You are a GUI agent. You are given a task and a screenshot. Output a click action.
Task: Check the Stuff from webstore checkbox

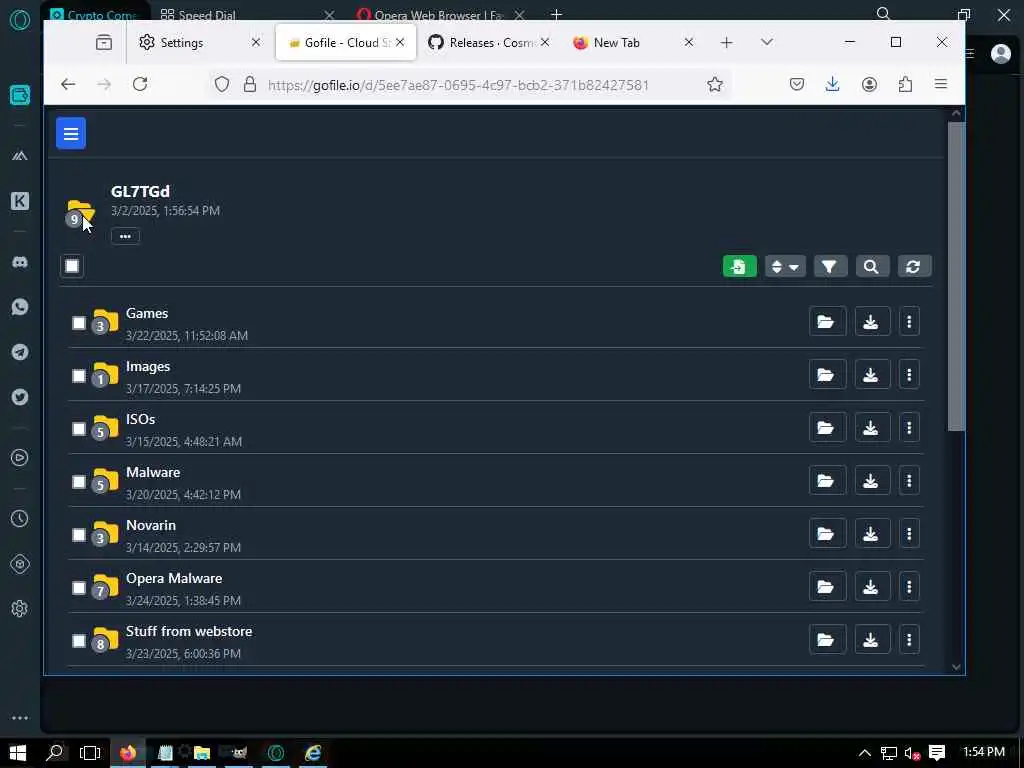click(79, 641)
